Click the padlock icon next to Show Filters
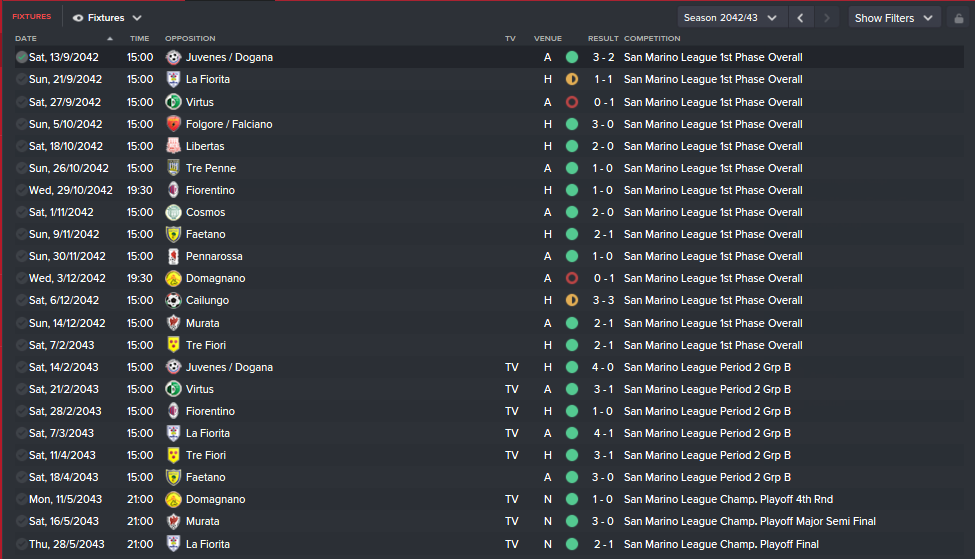 click(x=959, y=18)
